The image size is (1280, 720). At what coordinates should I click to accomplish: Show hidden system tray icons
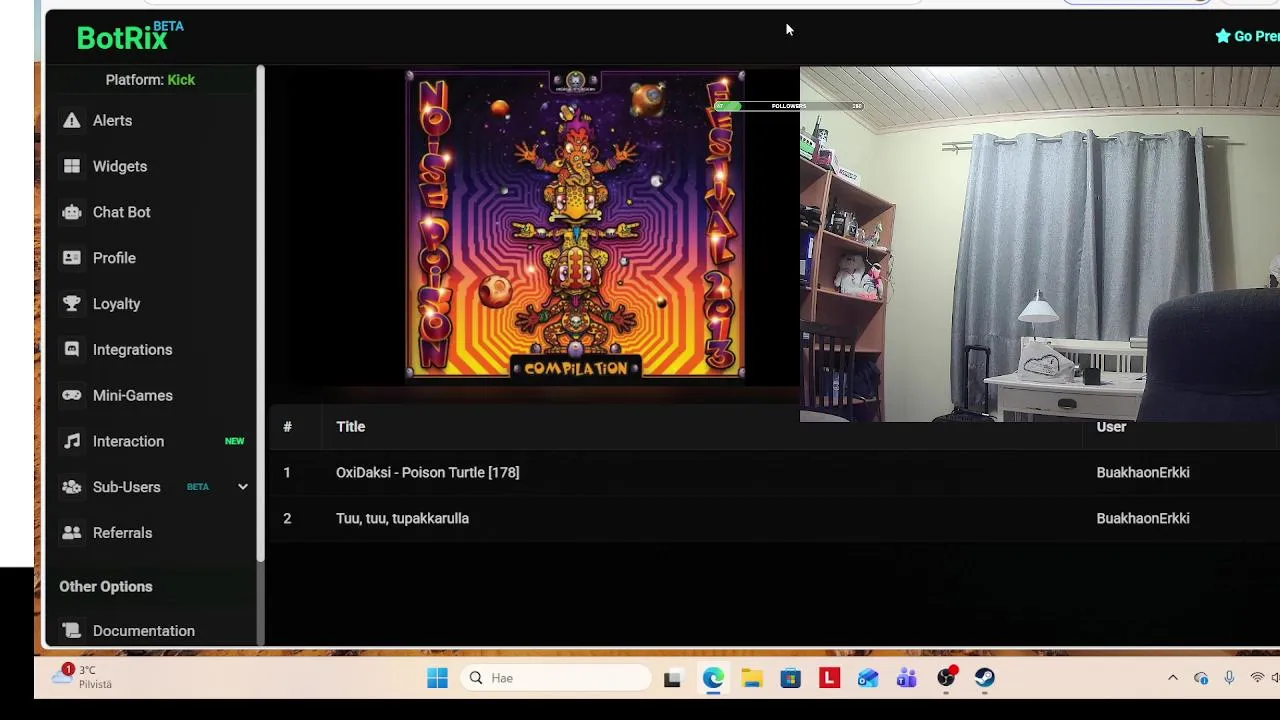click(1173, 678)
